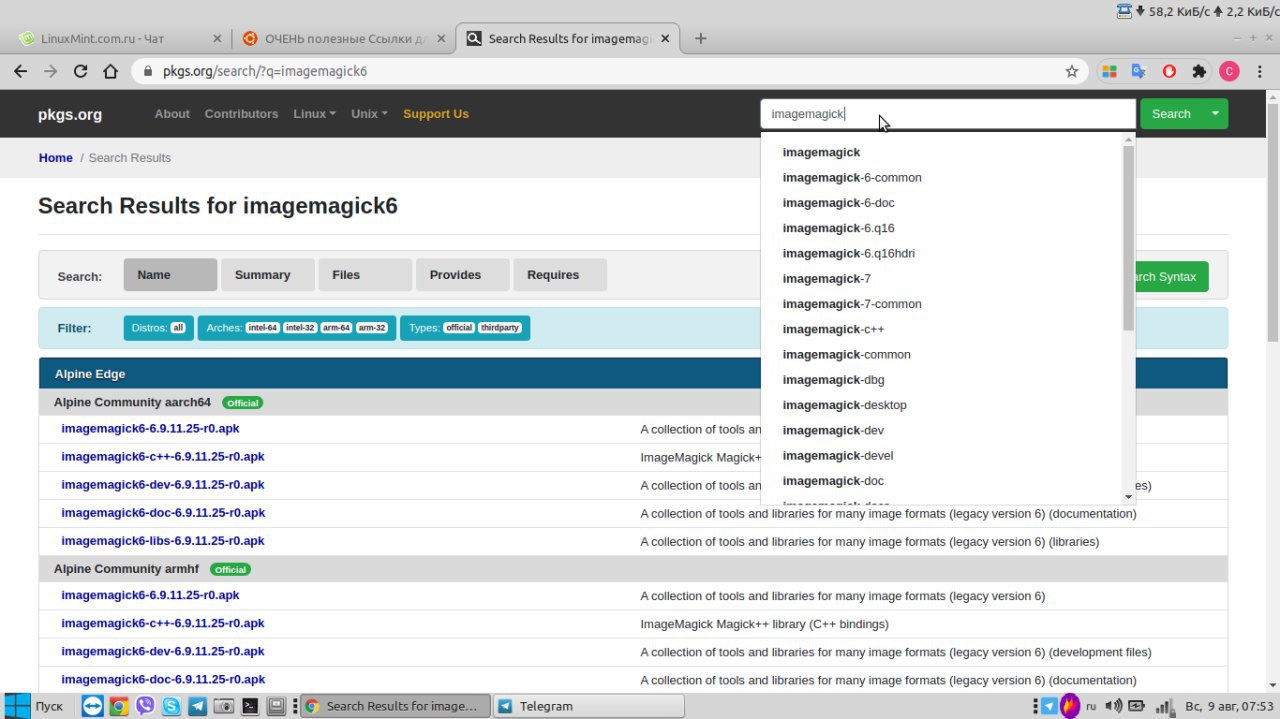Select search by Name option
Viewport: 1280px width, 719px height.
pyautogui.click(x=170, y=275)
